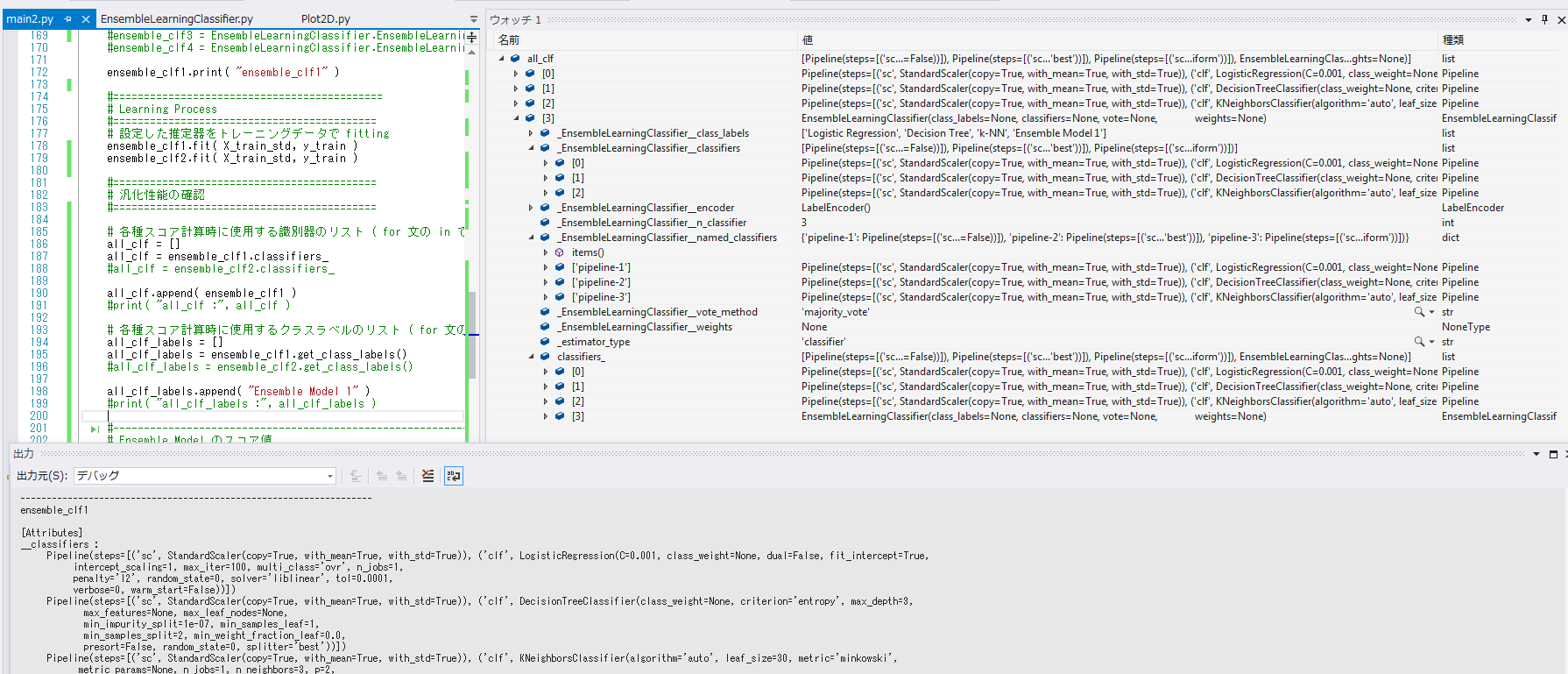Expand the ['pipeline-1'] entry
The height and width of the screenshot is (674, 1568).
tap(546, 267)
